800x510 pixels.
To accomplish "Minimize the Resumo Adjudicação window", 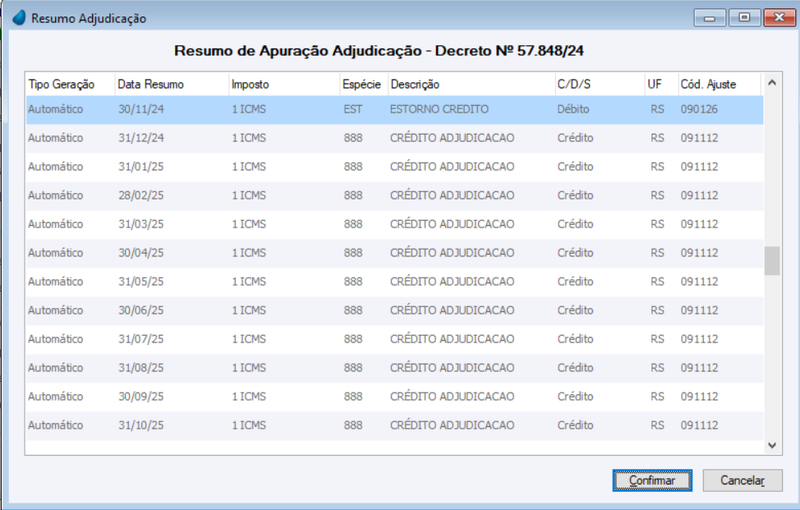I will [x=709, y=18].
